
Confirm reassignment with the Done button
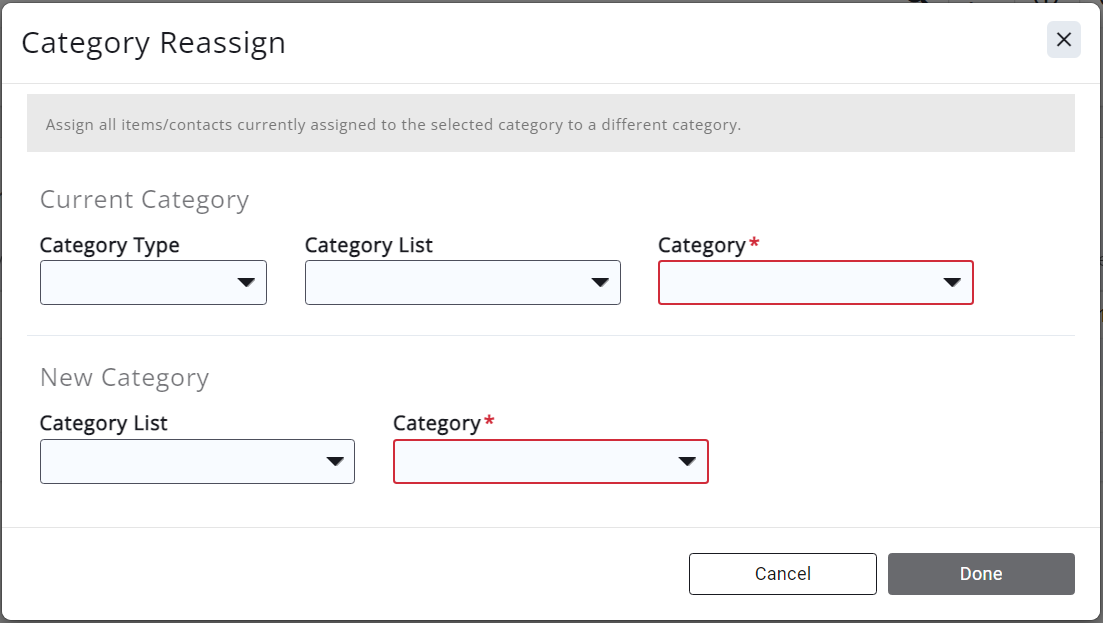980,574
